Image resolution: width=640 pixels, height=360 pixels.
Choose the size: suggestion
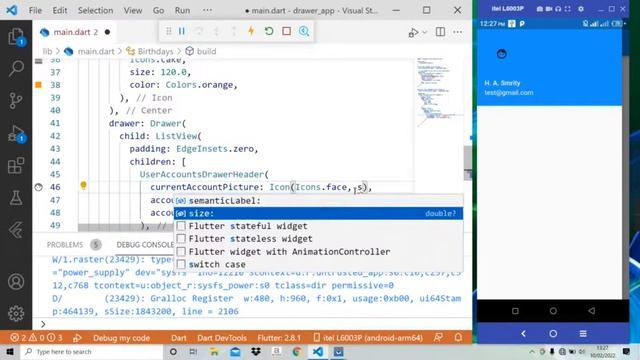318,213
